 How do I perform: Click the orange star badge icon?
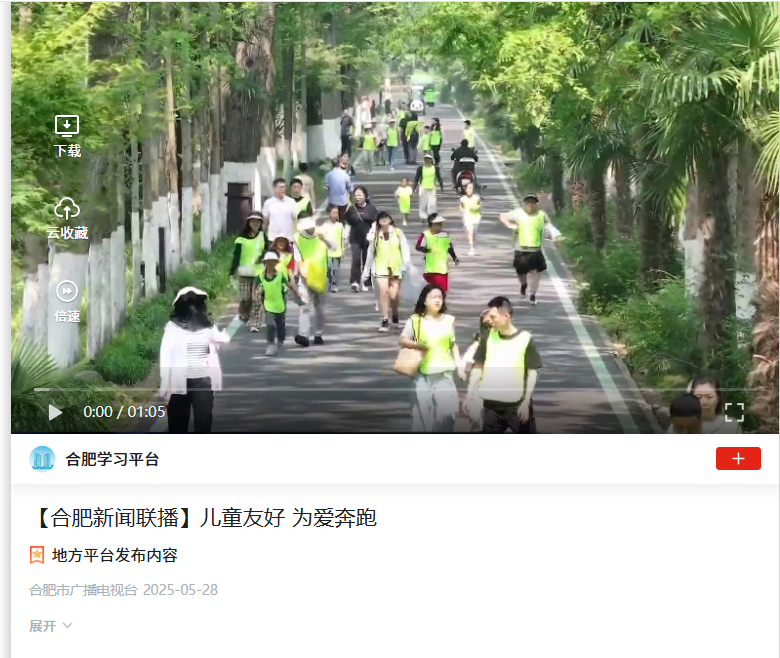[x=37, y=555]
